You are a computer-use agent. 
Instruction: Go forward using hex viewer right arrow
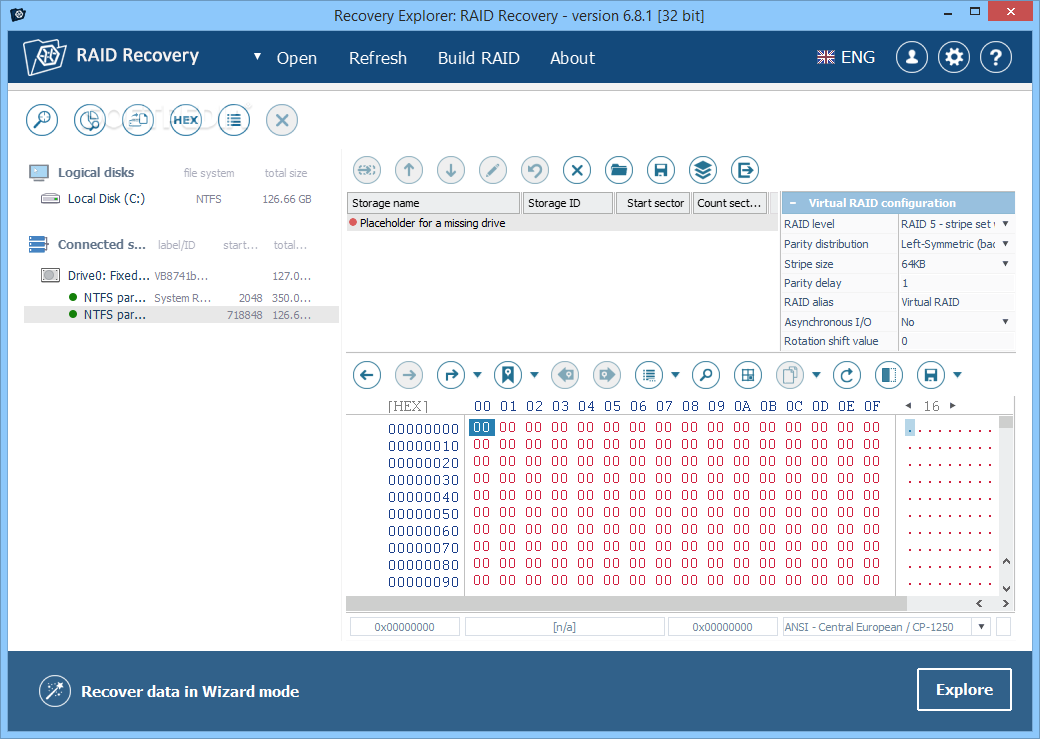tap(409, 375)
